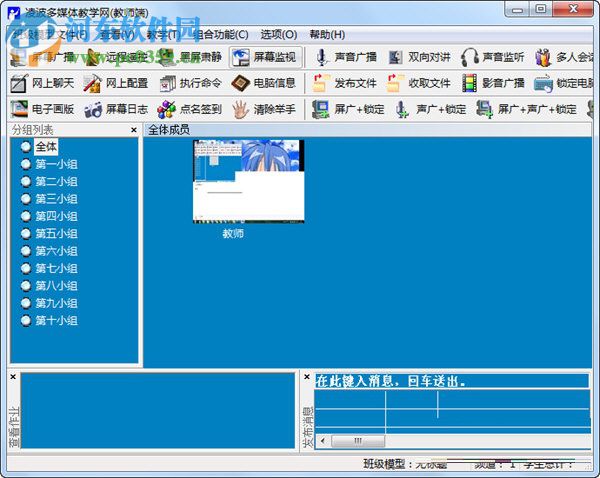
Task: Open the 查看(V) menu
Action: 116,35
